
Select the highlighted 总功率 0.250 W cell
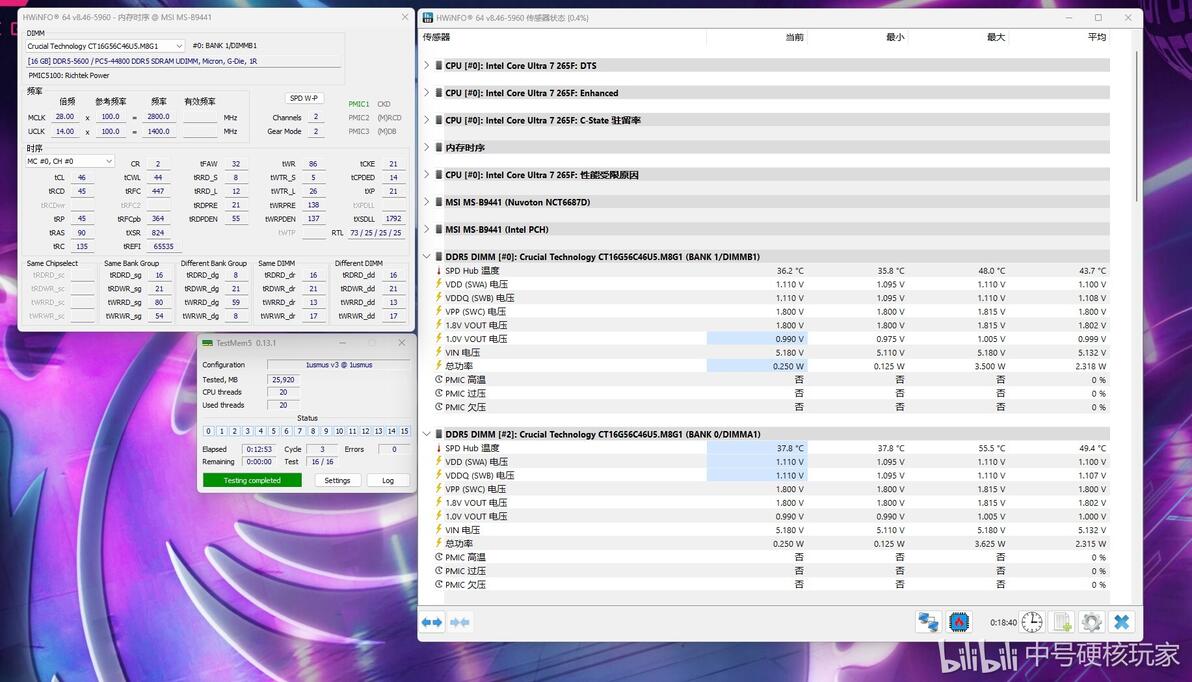click(756, 366)
